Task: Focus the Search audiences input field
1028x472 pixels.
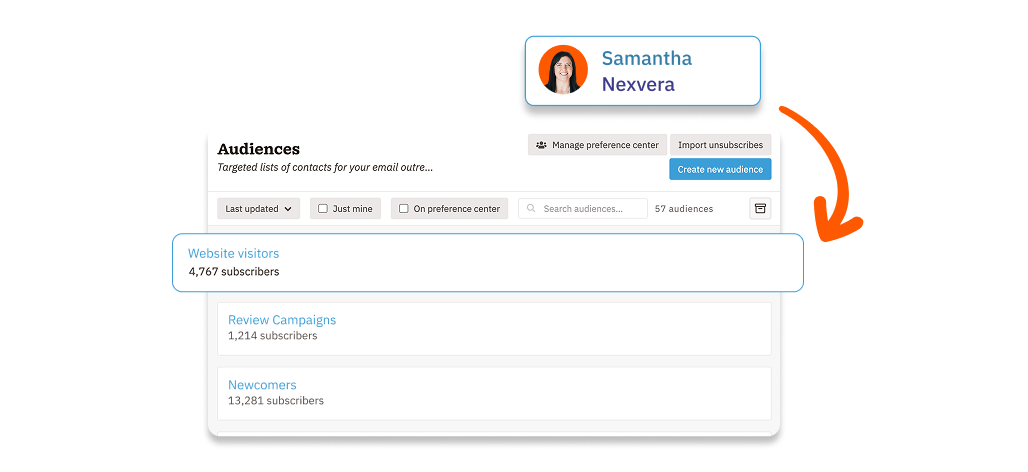Action: click(590, 209)
